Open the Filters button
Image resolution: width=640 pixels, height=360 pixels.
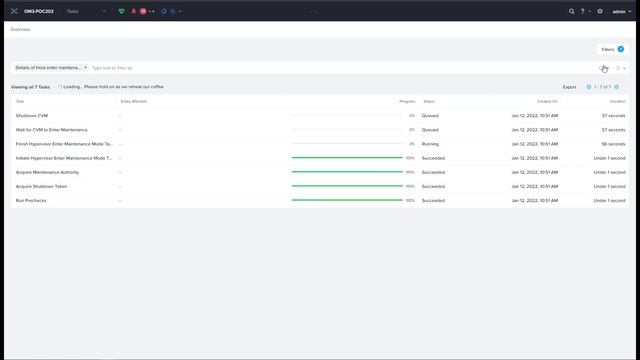point(612,49)
